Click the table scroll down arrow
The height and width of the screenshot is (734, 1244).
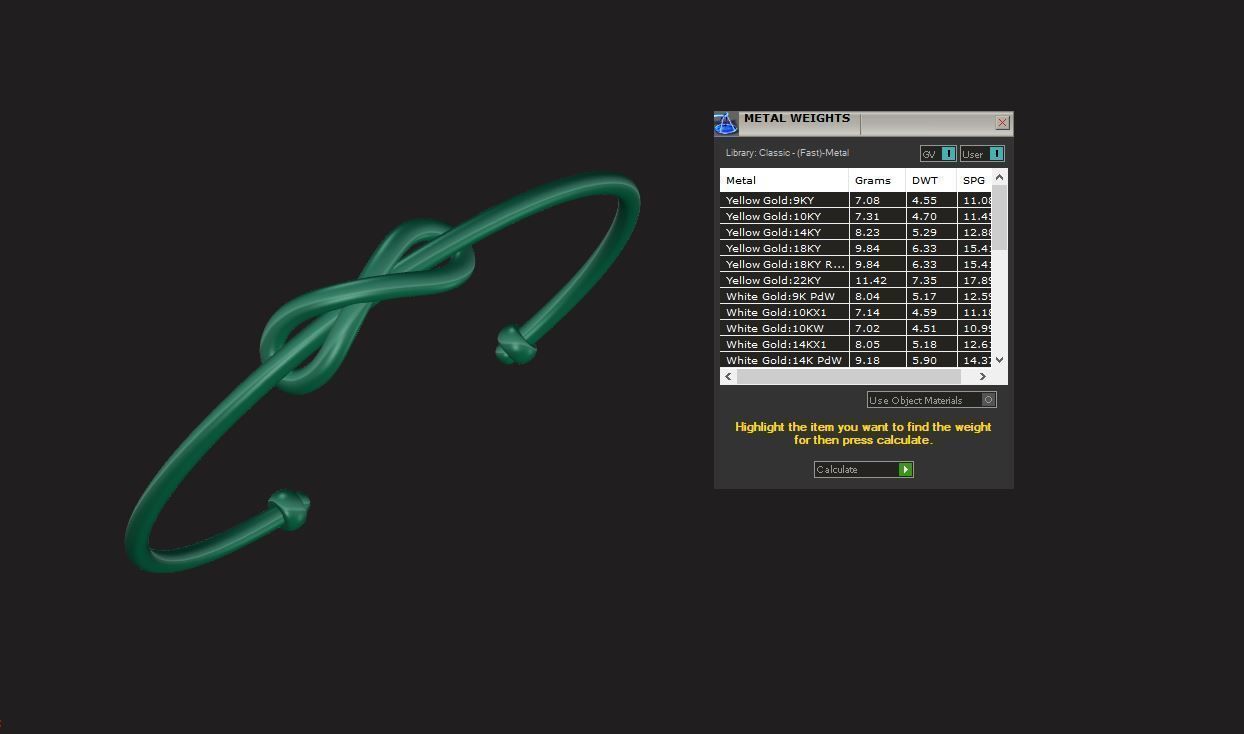[999, 360]
